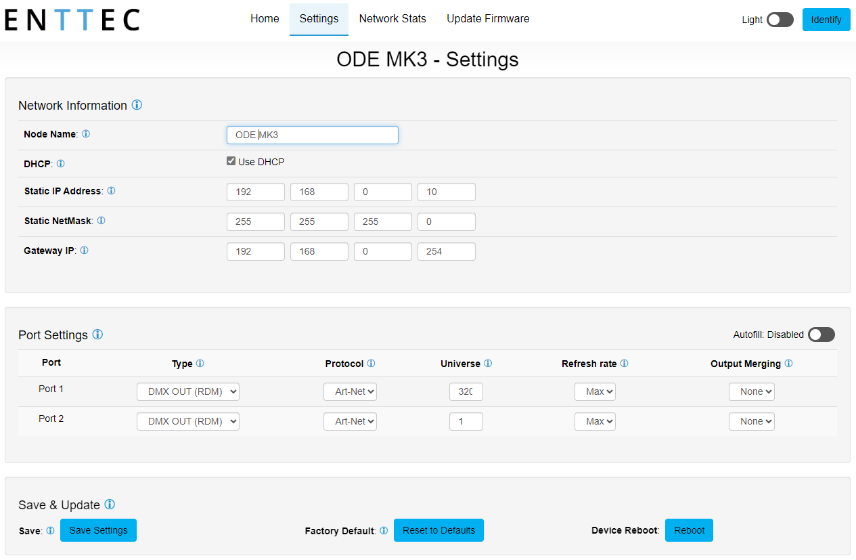Click the Identify button
Viewport: 856px width, 560px height.
(x=826, y=20)
